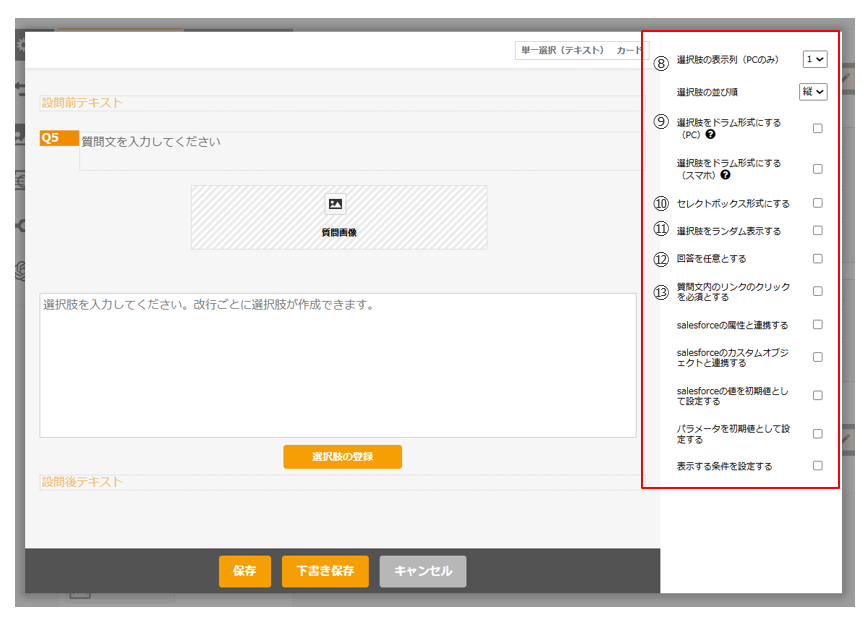Click the 選択肢の表示列(PCのみ) label
Viewport: 868px width, 621px height.
pyautogui.click(x=727, y=60)
